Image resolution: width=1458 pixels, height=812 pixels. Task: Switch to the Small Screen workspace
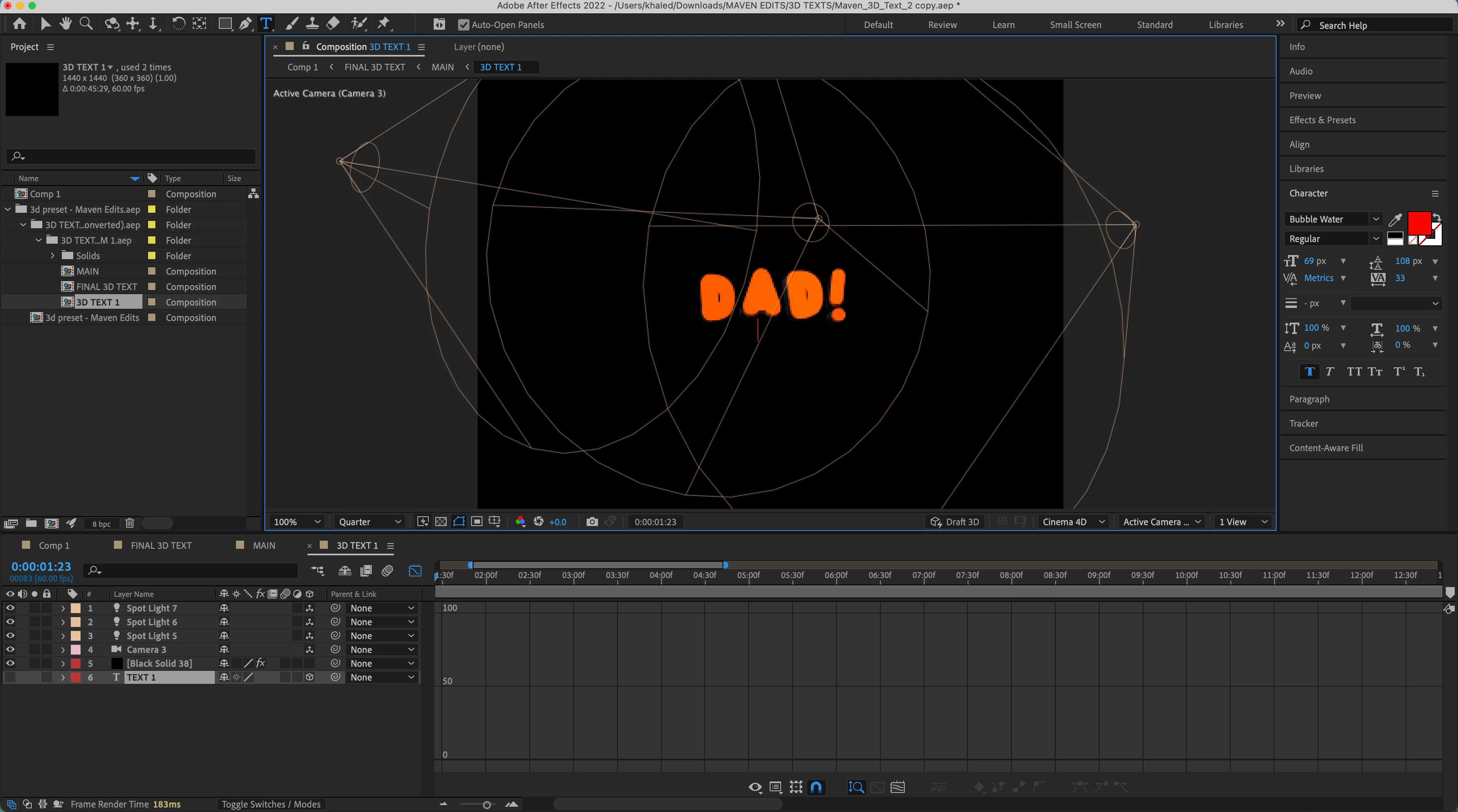(x=1075, y=25)
